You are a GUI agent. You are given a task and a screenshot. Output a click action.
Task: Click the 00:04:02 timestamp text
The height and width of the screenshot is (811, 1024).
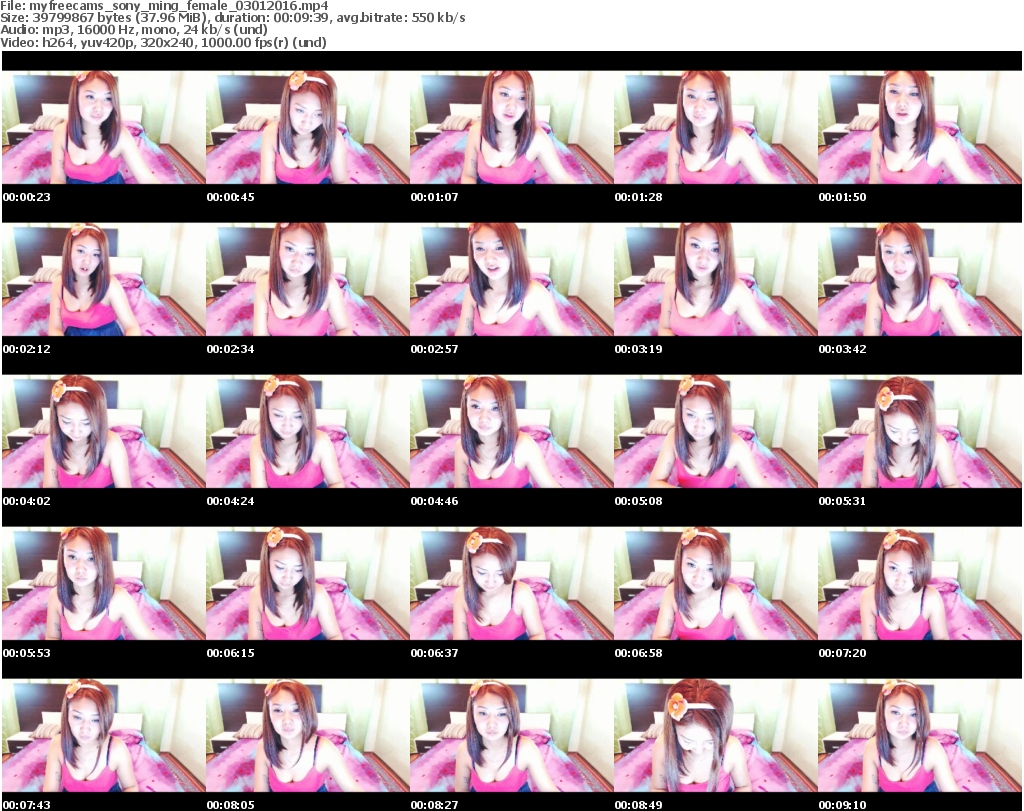(27, 501)
